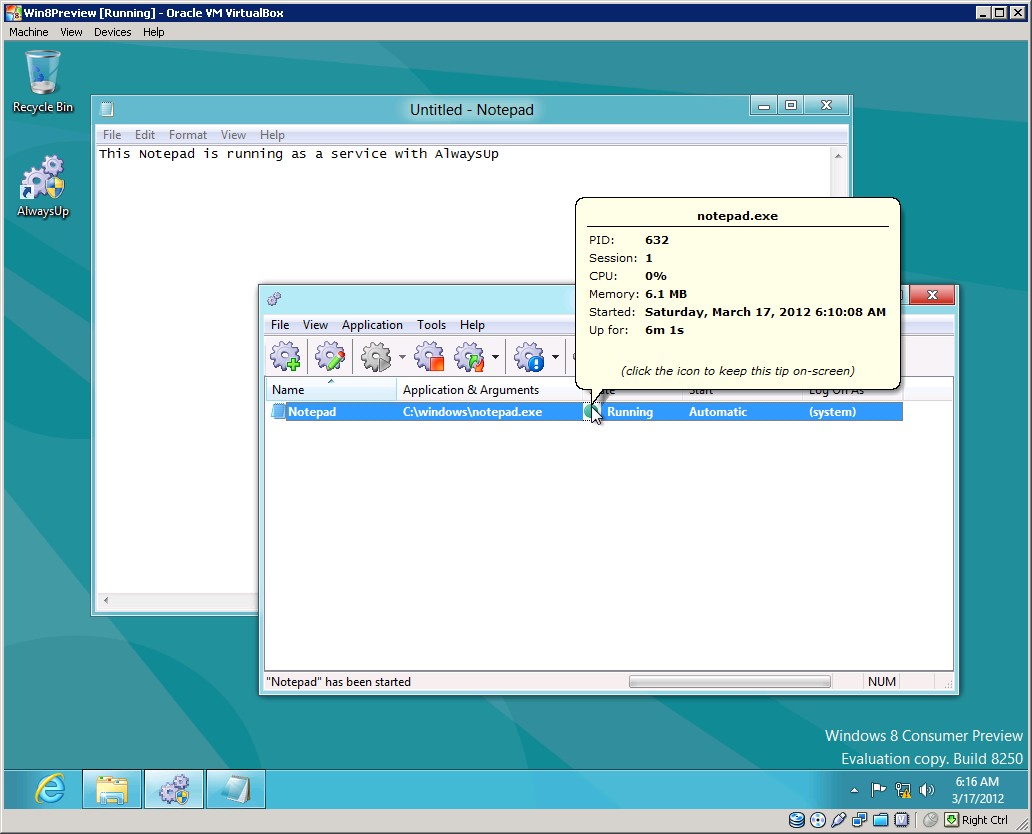Open the Application menu in AlwaysUp
Viewport: 1032px width, 834px height.
click(x=372, y=325)
